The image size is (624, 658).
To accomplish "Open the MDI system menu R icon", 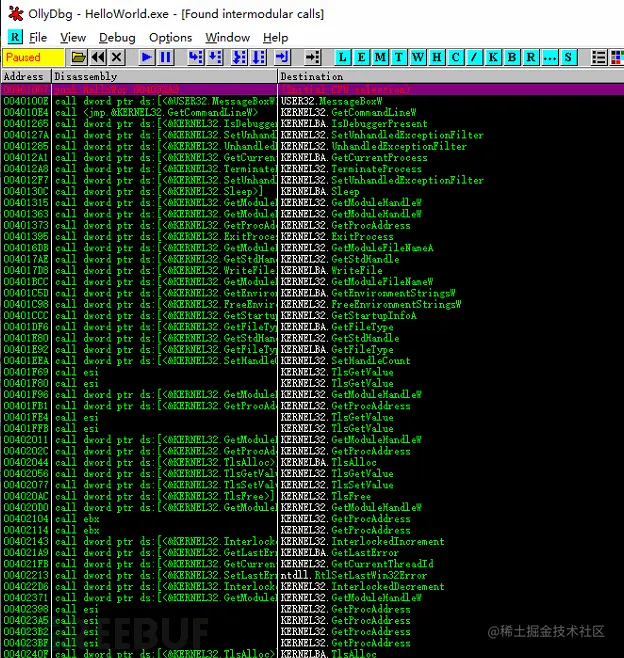I will pyautogui.click(x=15, y=37).
